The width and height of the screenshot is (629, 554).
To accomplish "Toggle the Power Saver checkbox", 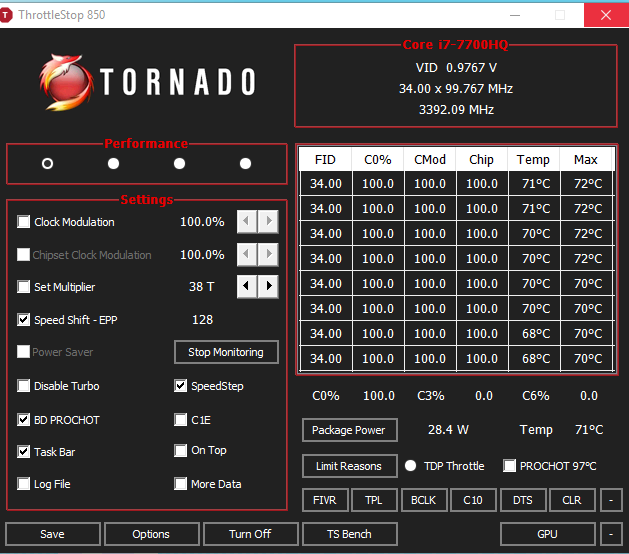I will click(23, 352).
